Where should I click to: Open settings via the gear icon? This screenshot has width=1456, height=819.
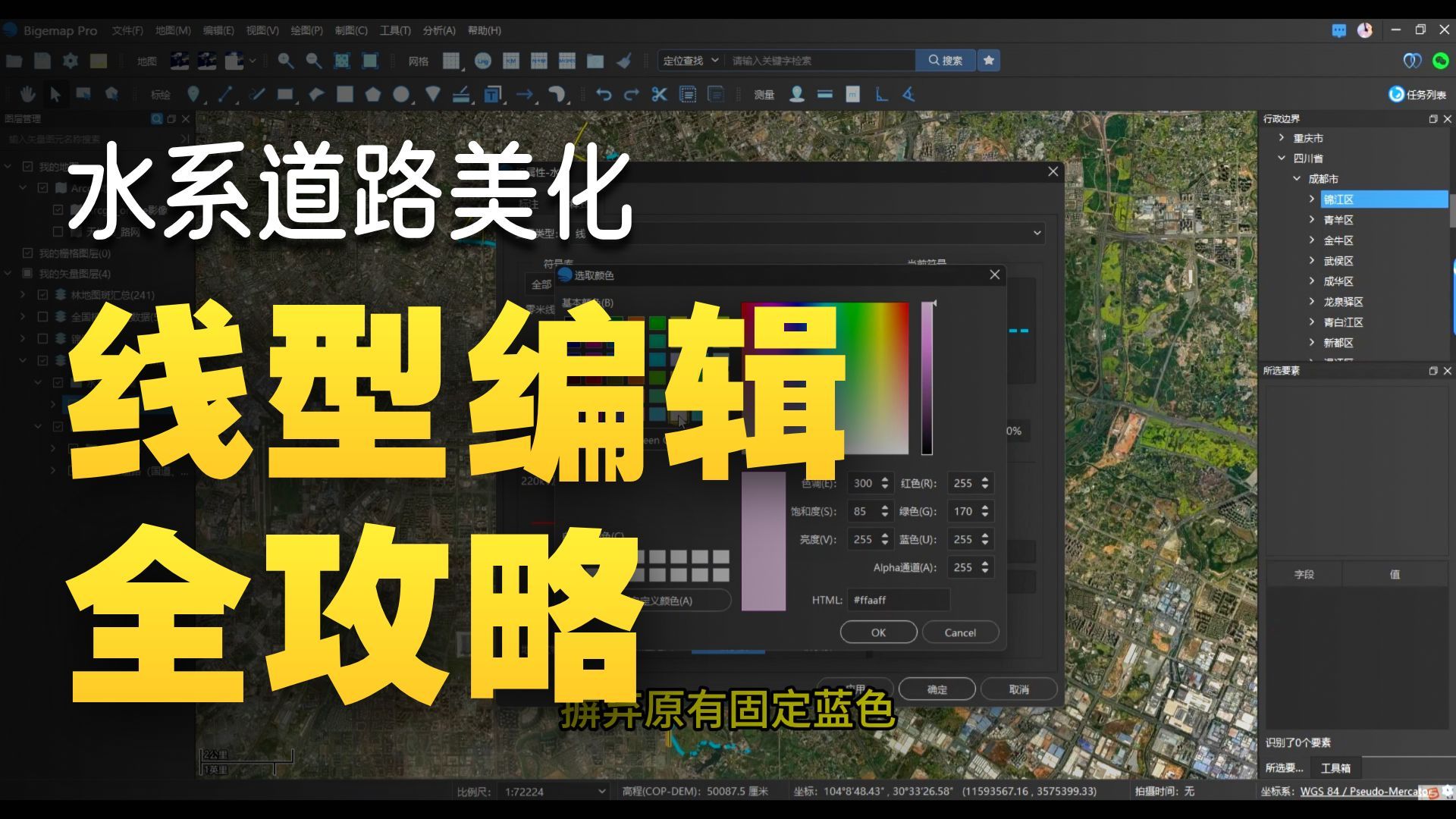(71, 61)
